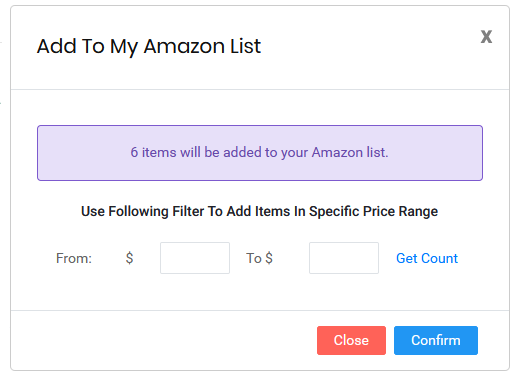Close the modal using the top-right X
The image size is (518, 377).
click(x=486, y=36)
